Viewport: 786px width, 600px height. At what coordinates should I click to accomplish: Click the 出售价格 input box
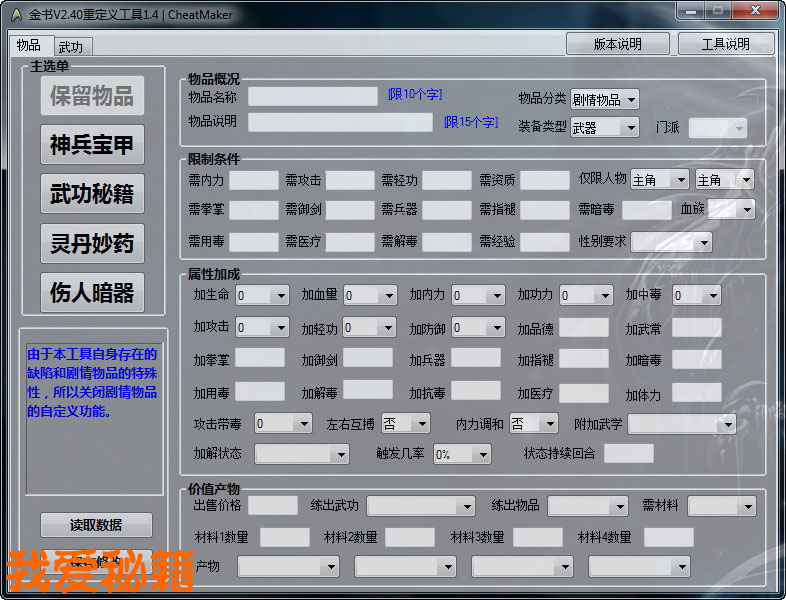point(272,506)
